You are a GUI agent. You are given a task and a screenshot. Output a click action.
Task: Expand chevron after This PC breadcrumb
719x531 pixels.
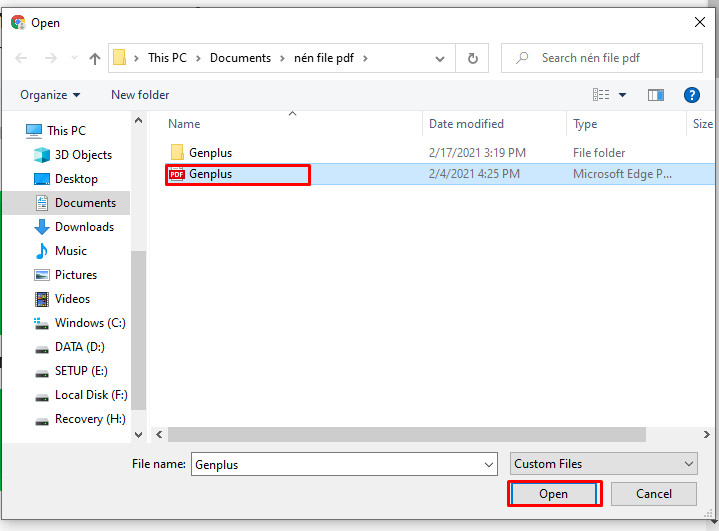[199, 58]
